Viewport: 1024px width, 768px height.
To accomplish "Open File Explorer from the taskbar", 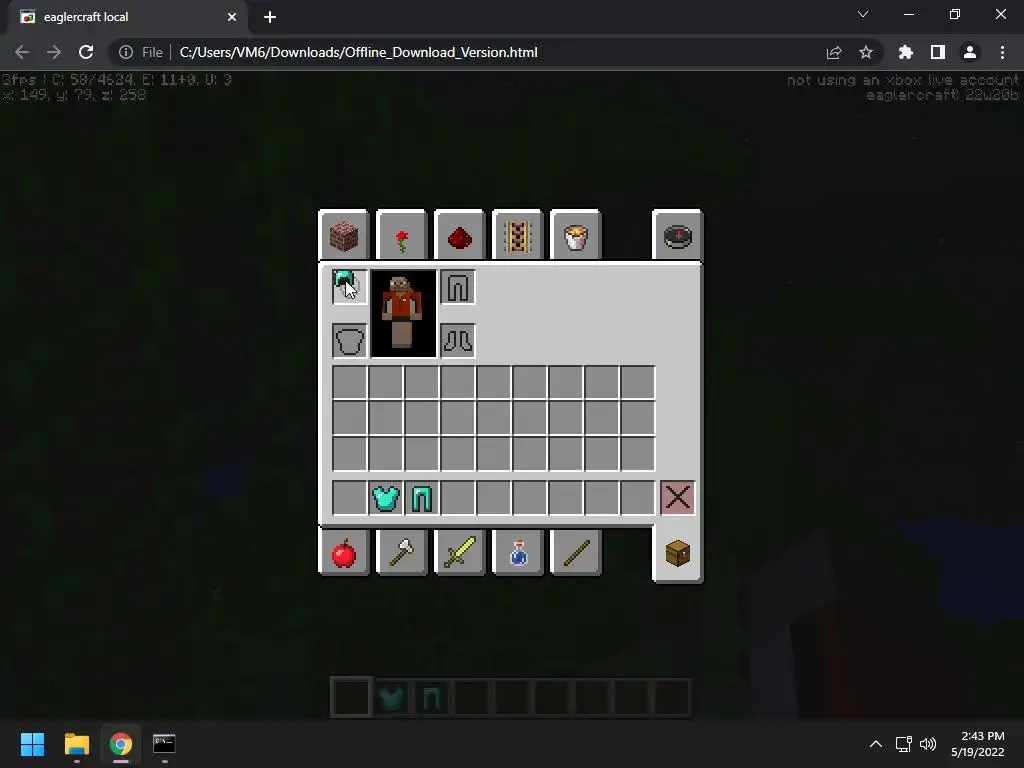I will (76, 744).
